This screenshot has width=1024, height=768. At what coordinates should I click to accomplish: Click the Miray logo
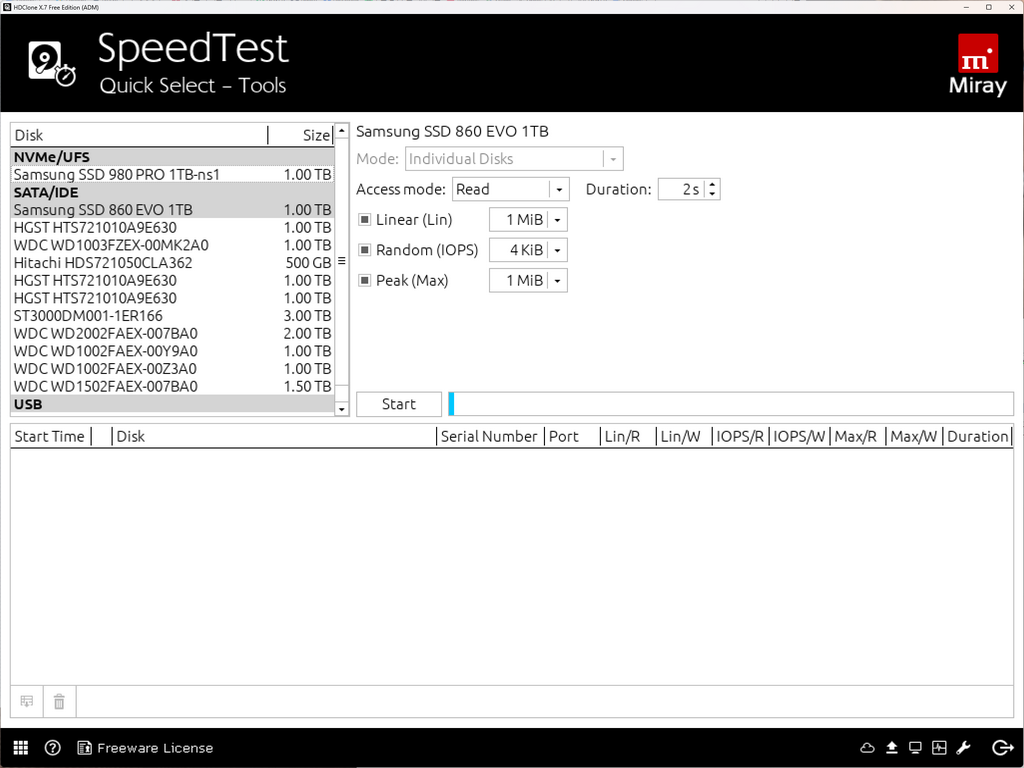(x=978, y=64)
